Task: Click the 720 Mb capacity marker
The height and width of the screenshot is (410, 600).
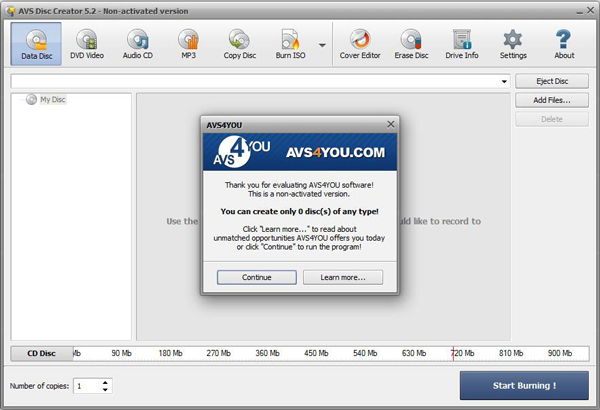Action: [463, 353]
